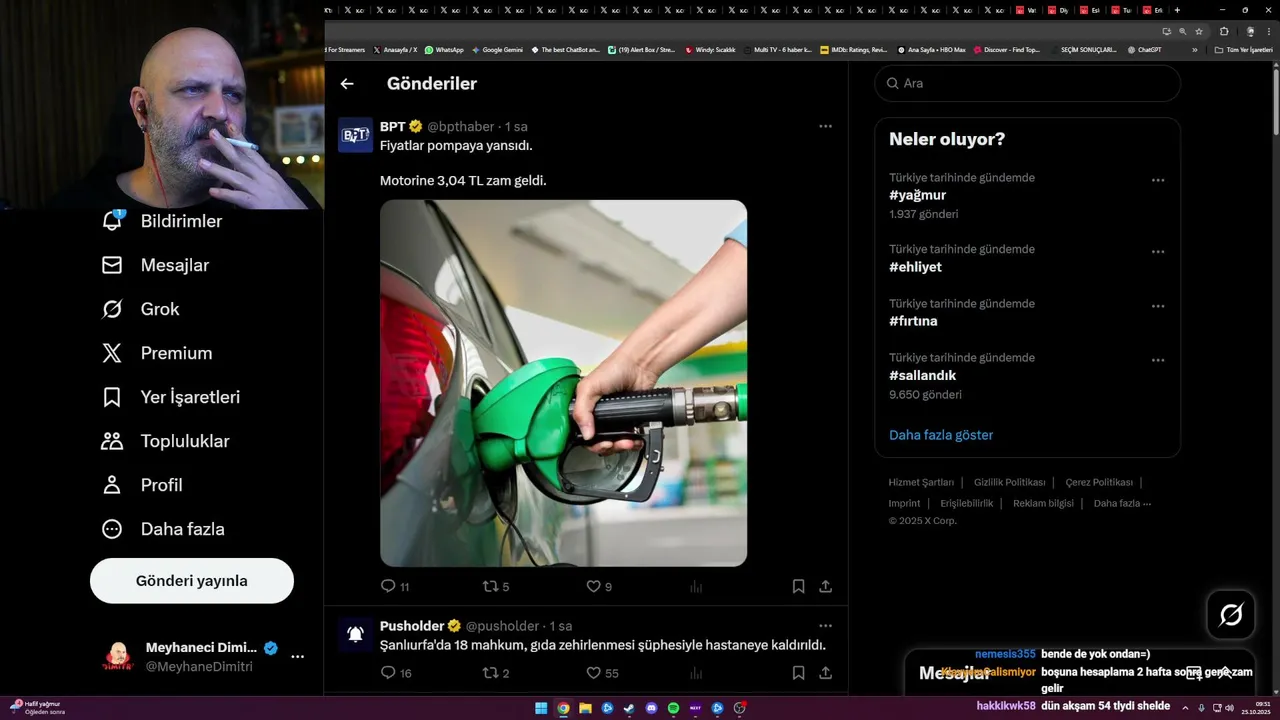The height and width of the screenshot is (720, 1280).
Task: Open the #sallandık trending topic
Action: 922,375
